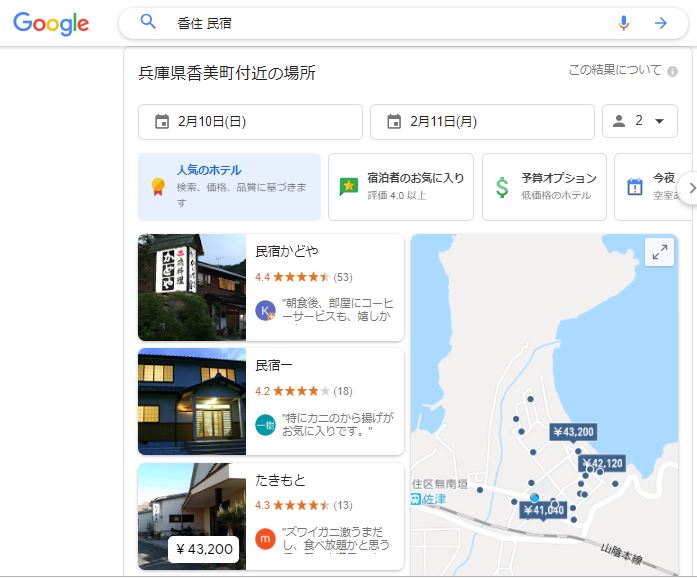The image size is (697, 578).
Task: Open info icon beside この結果について
Action: pyautogui.click(x=673, y=71)
